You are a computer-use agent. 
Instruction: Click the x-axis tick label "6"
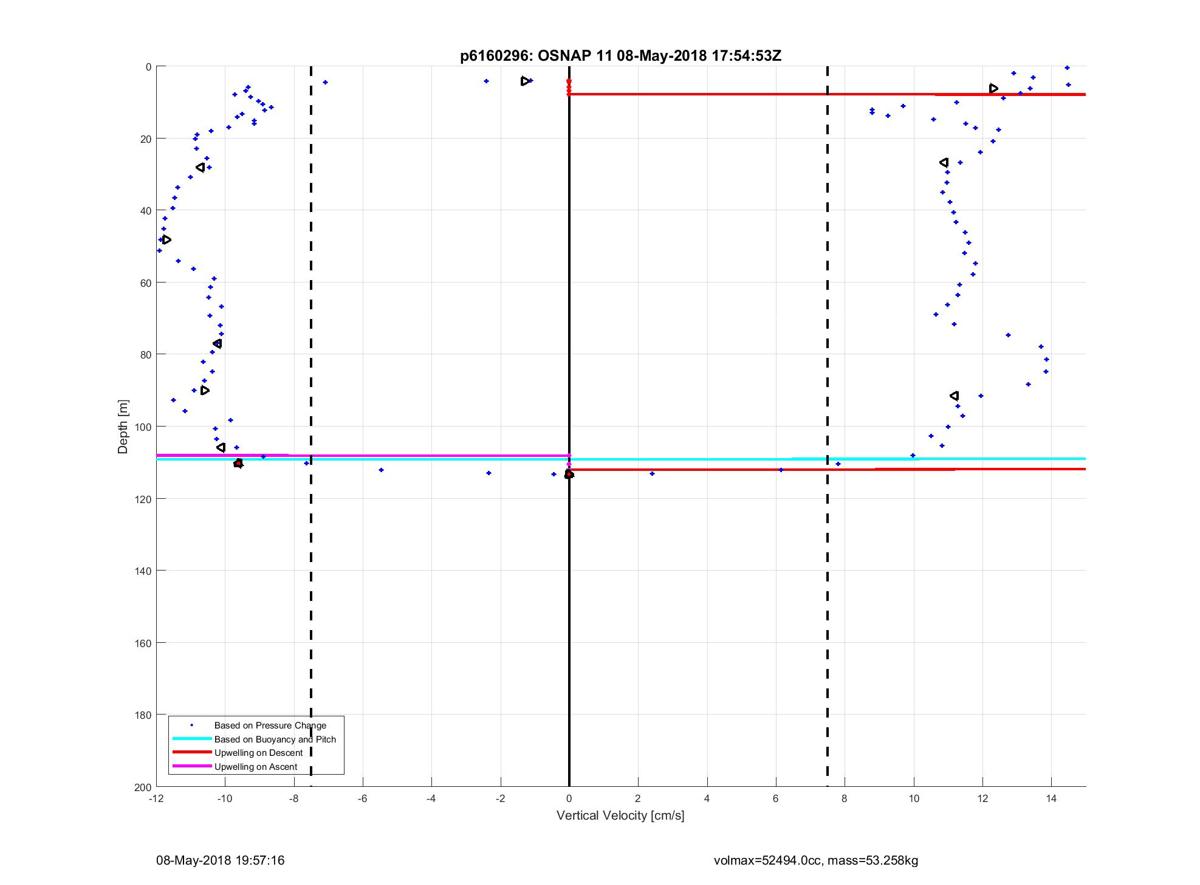[x=776, y=798]
